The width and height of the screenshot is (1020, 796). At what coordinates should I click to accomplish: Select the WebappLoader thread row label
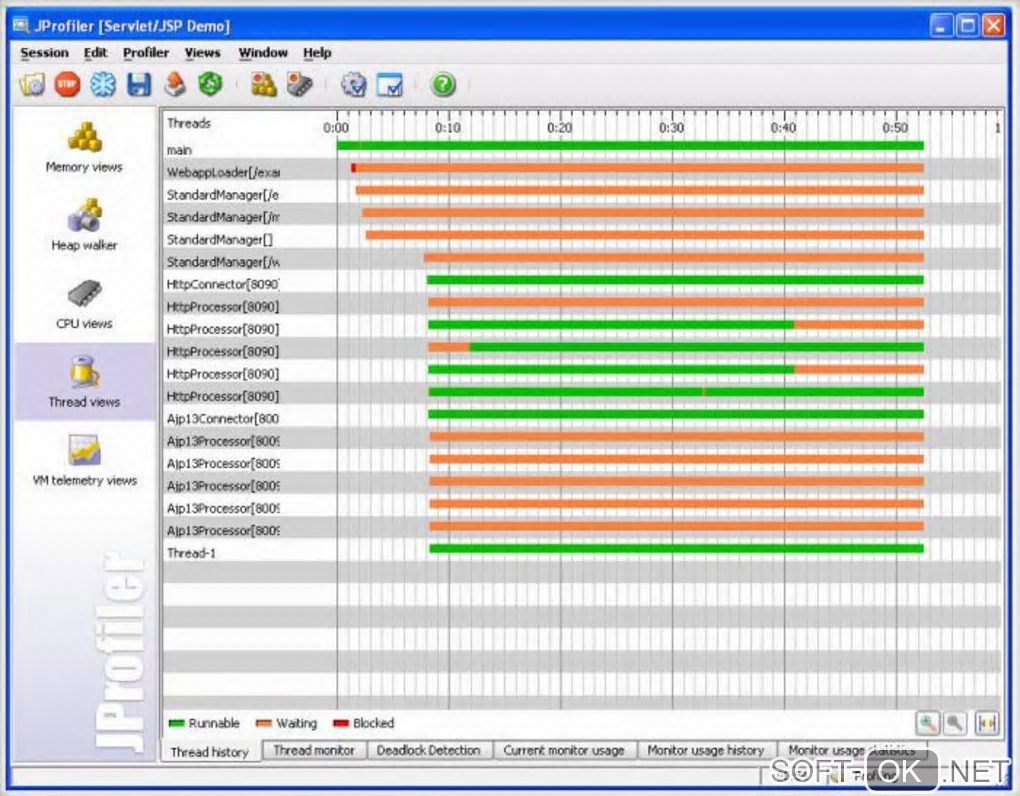[x=223, y=172]
